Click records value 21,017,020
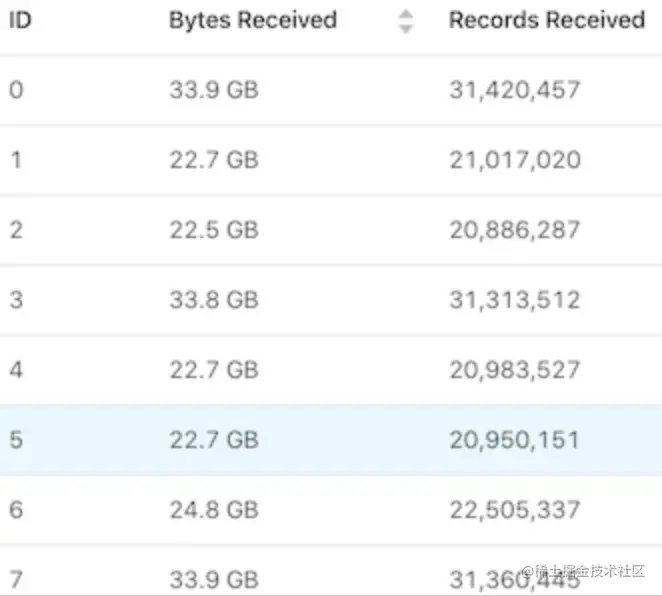 tap(515, 160)
